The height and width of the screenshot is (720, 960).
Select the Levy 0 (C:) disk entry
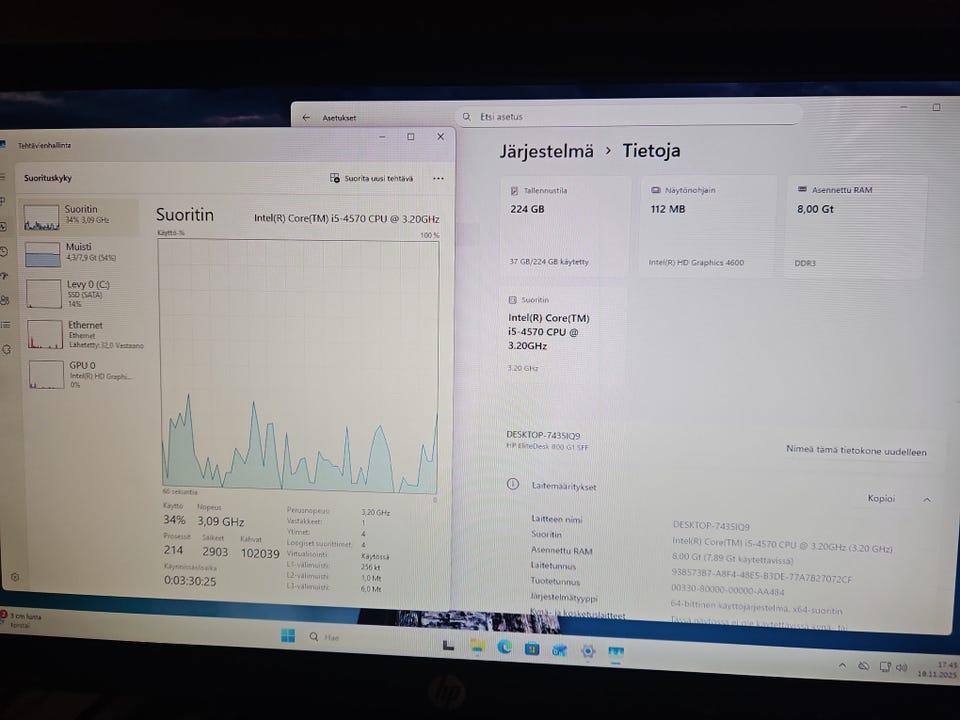pos(82,293)
